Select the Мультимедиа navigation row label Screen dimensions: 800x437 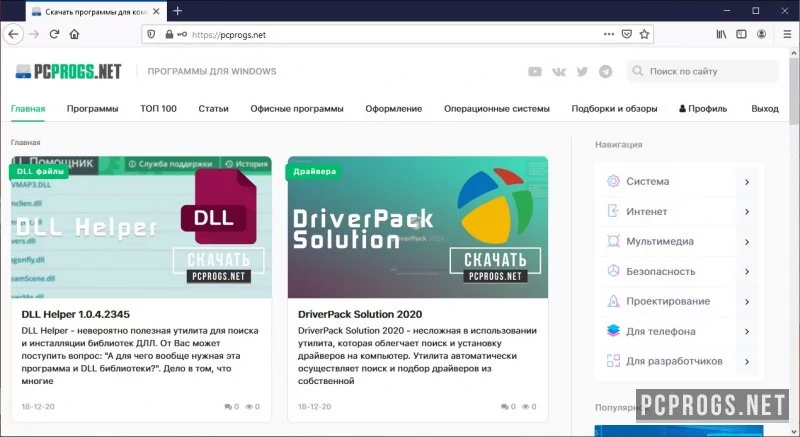[x=660, y=241]
